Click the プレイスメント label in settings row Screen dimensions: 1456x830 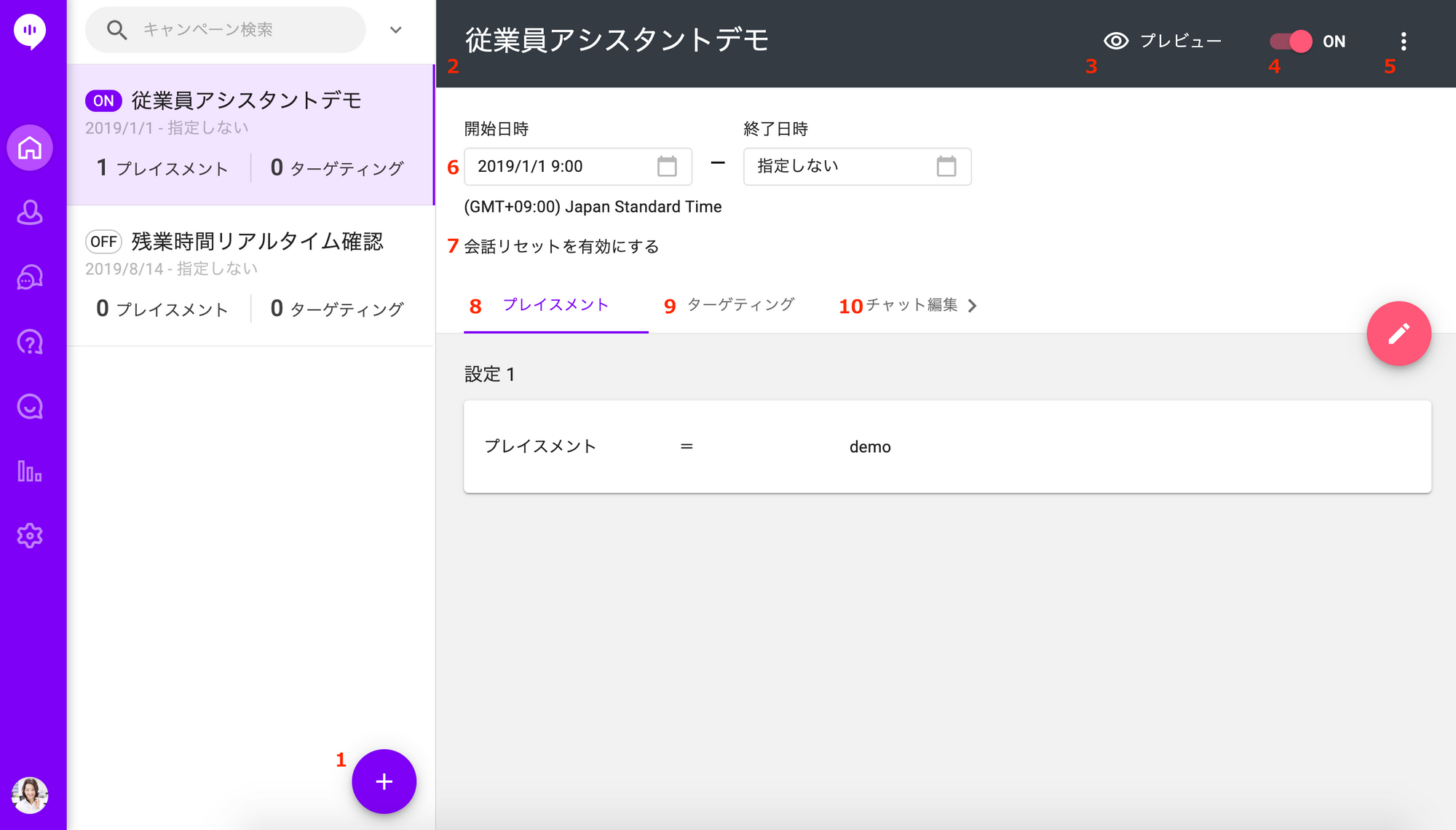coord(540,446)
